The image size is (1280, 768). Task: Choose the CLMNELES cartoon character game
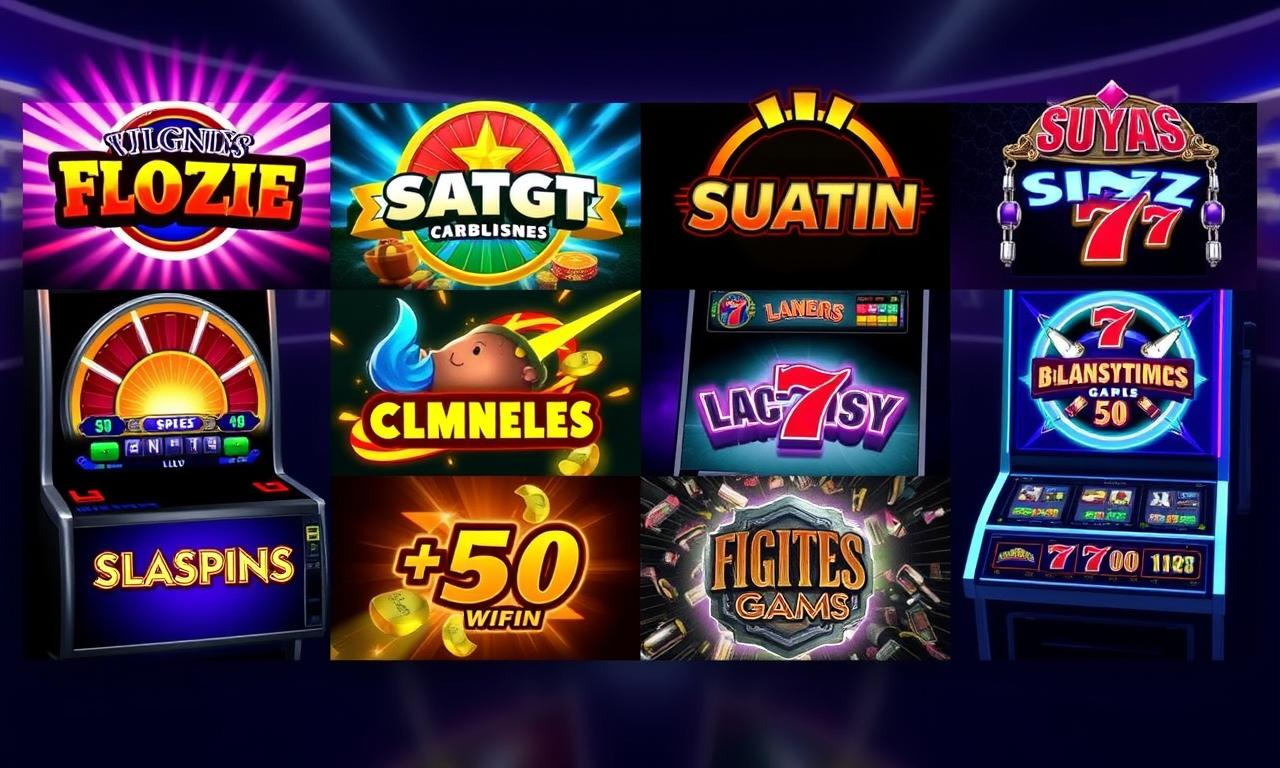click(485, 382)
